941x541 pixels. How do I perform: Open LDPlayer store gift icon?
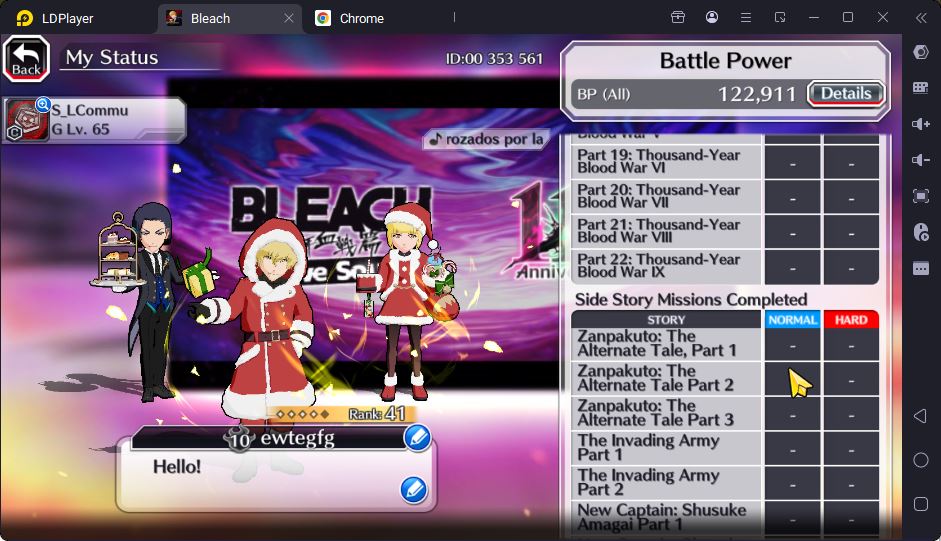tap(678, 17)
